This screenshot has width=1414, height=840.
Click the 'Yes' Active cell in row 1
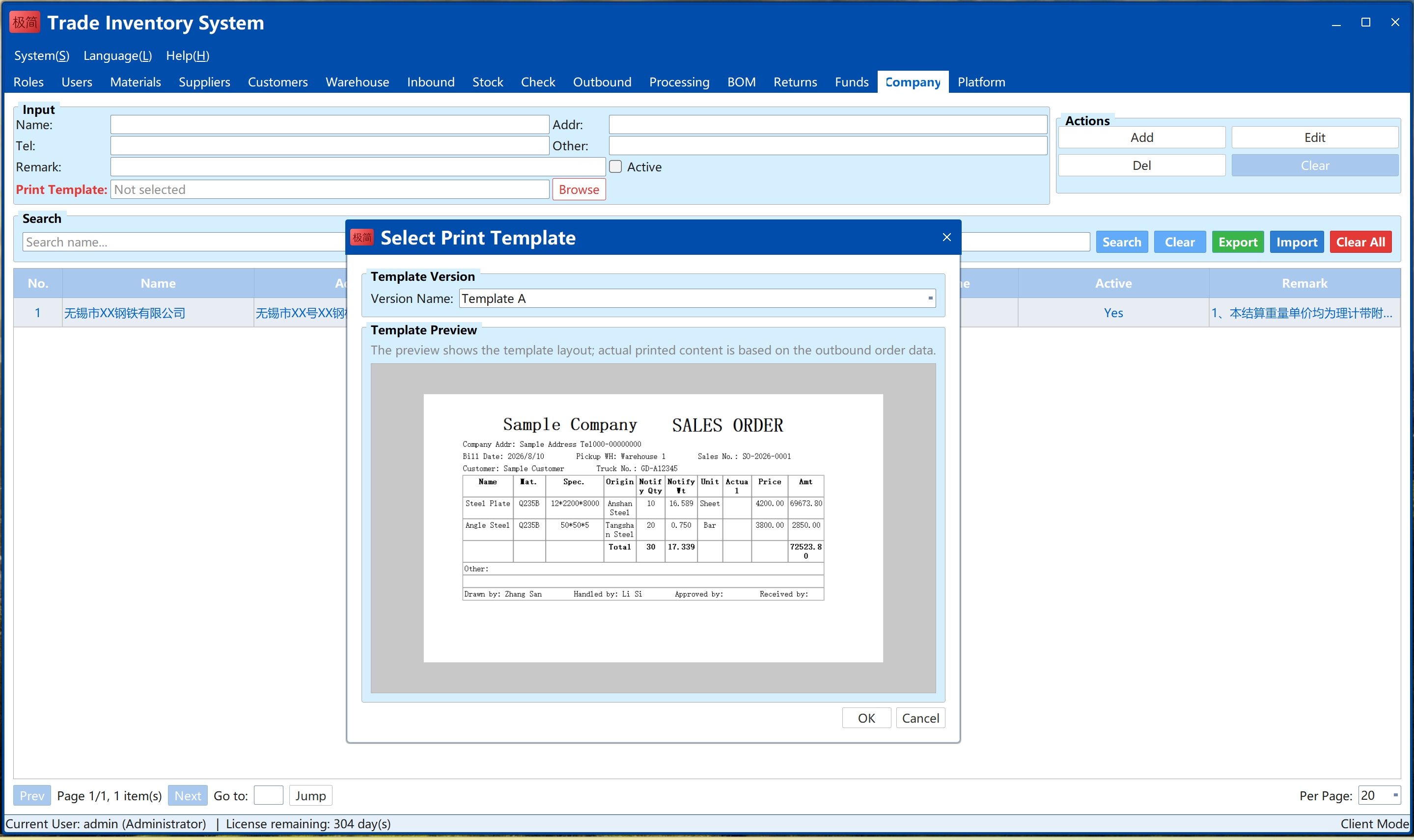coord(1113,312)
